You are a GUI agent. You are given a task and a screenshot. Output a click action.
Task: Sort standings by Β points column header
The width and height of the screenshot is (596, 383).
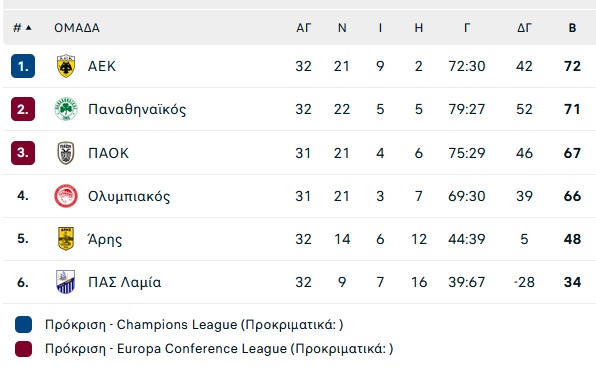coord(572,28)
